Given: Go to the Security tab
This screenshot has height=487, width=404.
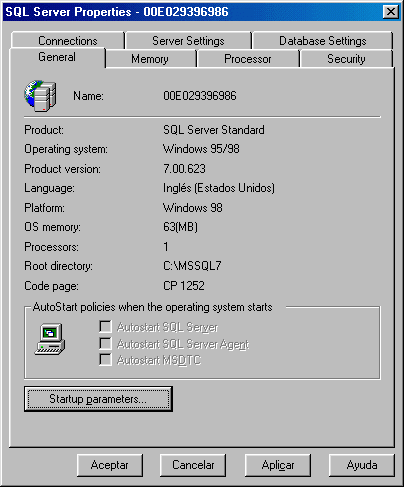Looking at the screenshot, I should (x=346, y=59).
